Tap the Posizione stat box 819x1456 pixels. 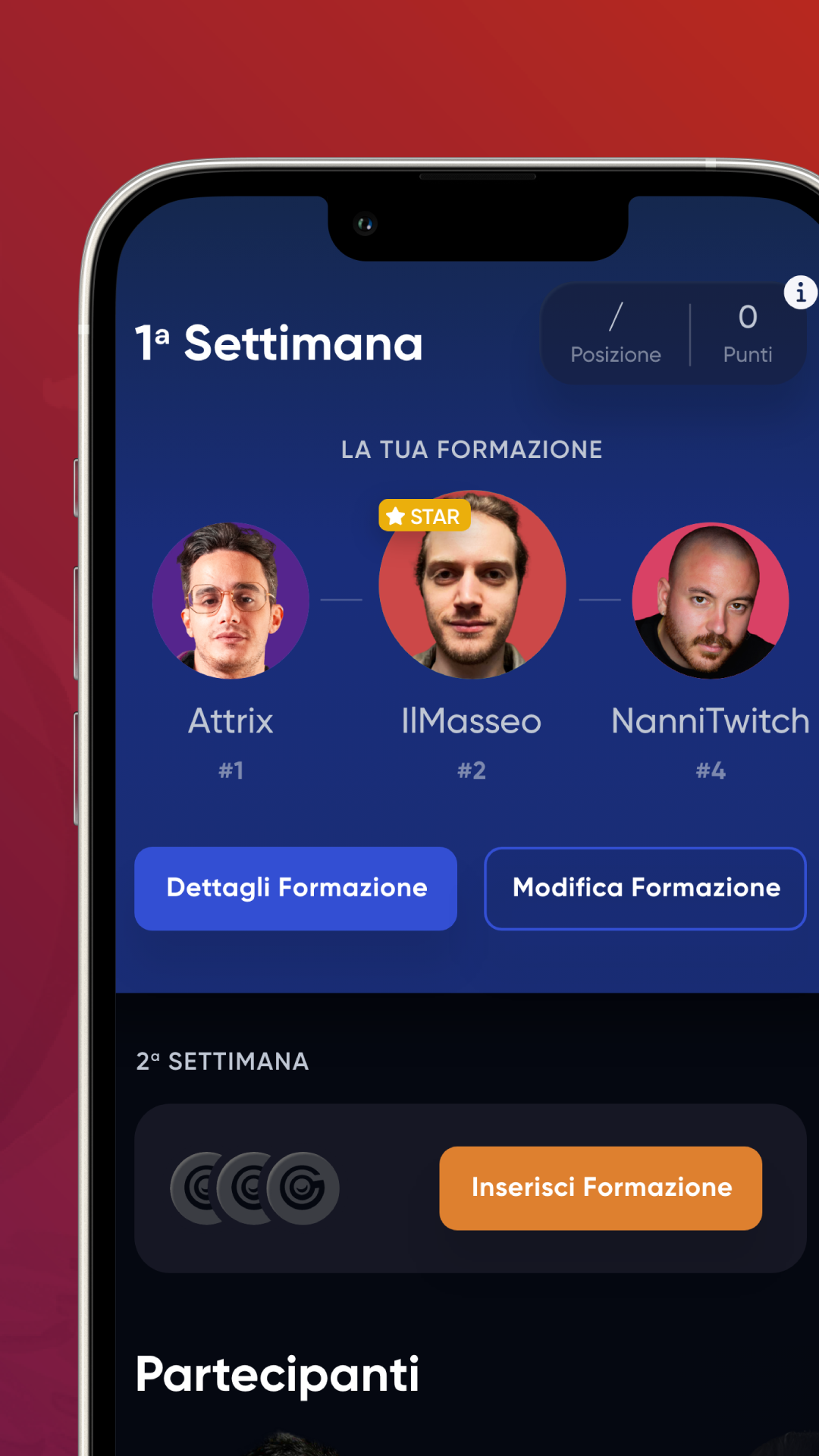(616, 334)
